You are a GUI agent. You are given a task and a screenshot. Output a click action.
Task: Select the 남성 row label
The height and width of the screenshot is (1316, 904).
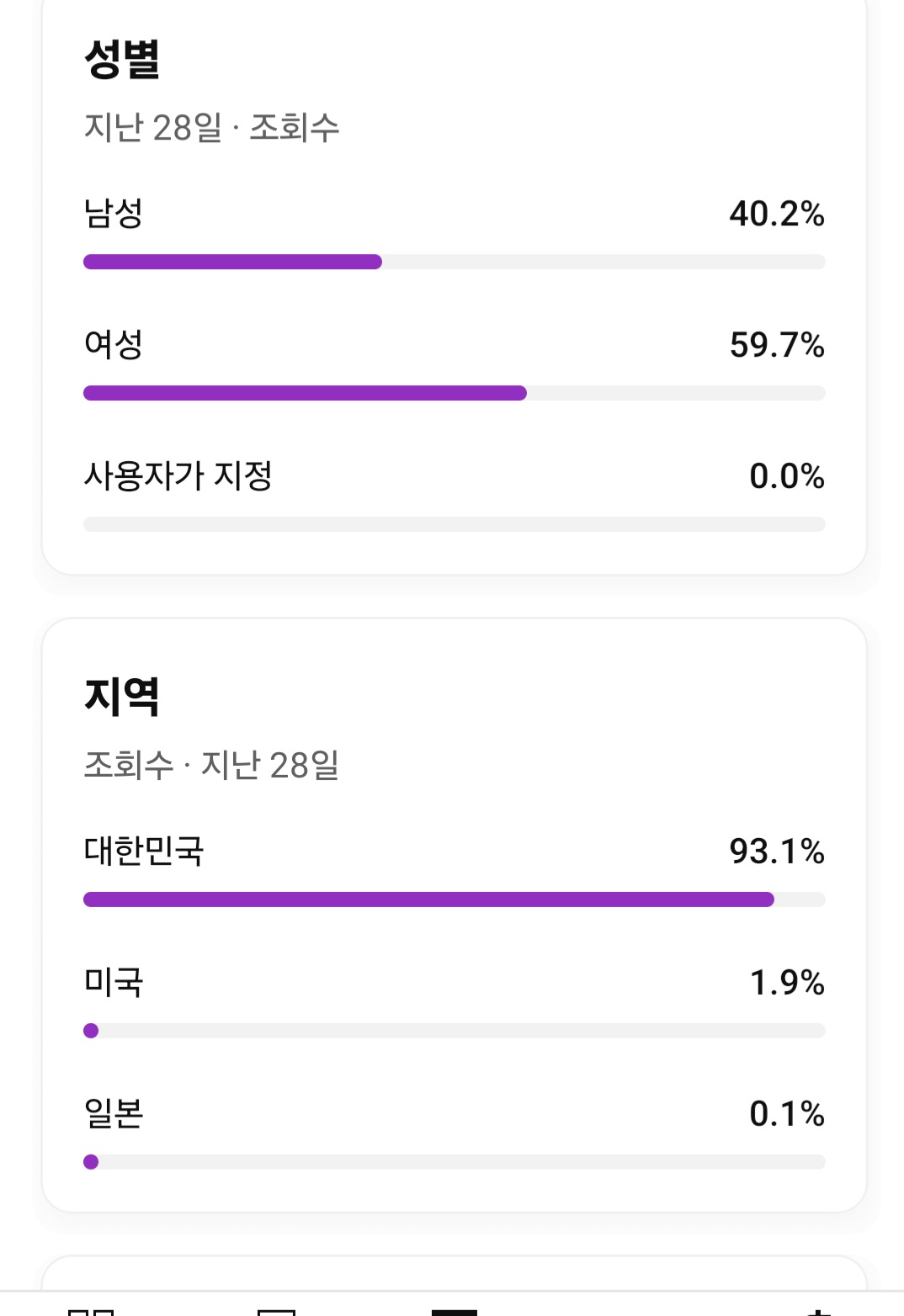pyautogui.click(x=113, y=213)
